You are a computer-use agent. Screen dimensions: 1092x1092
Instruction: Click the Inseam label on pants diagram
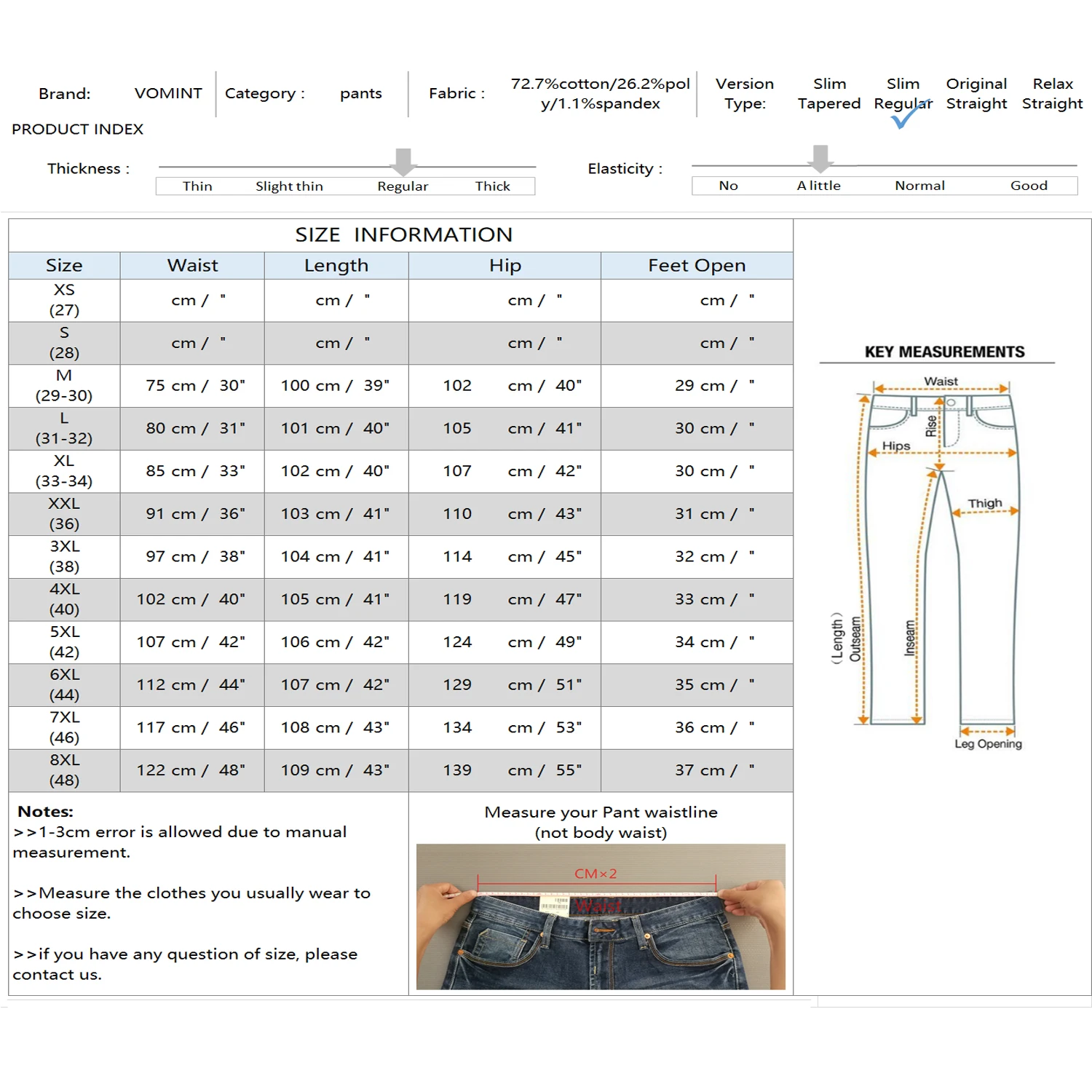click(x=910, y=638)
